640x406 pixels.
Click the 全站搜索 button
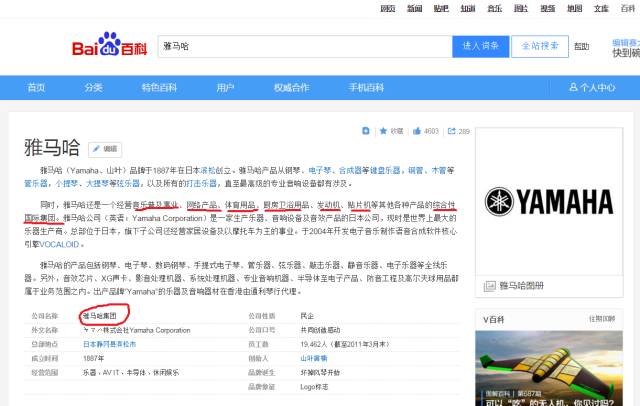[x=540, y=46]
